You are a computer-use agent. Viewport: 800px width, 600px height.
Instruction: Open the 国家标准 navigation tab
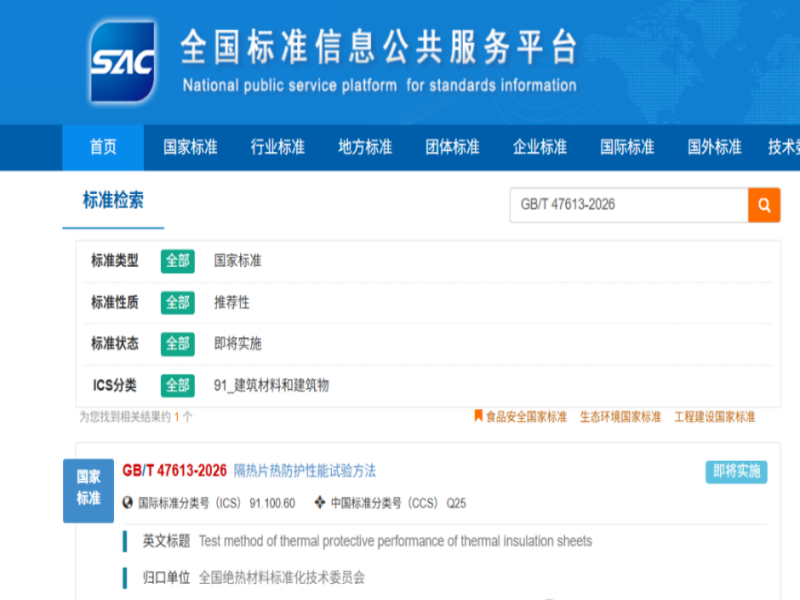pyautogui.click(x=190, y=147)
